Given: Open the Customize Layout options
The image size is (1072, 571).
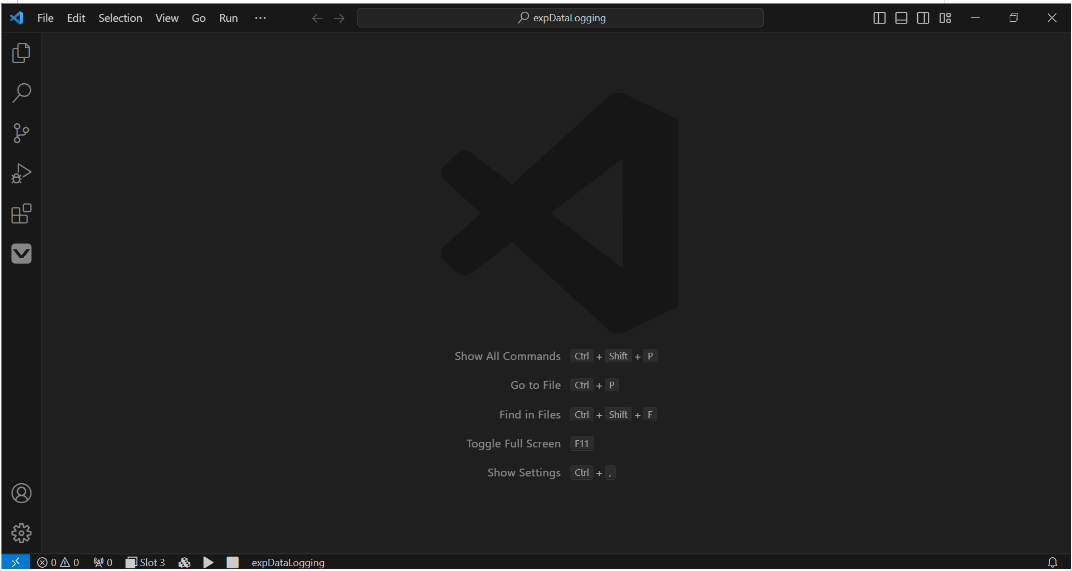Looking at the screenshot, I should tap(945, 18).
